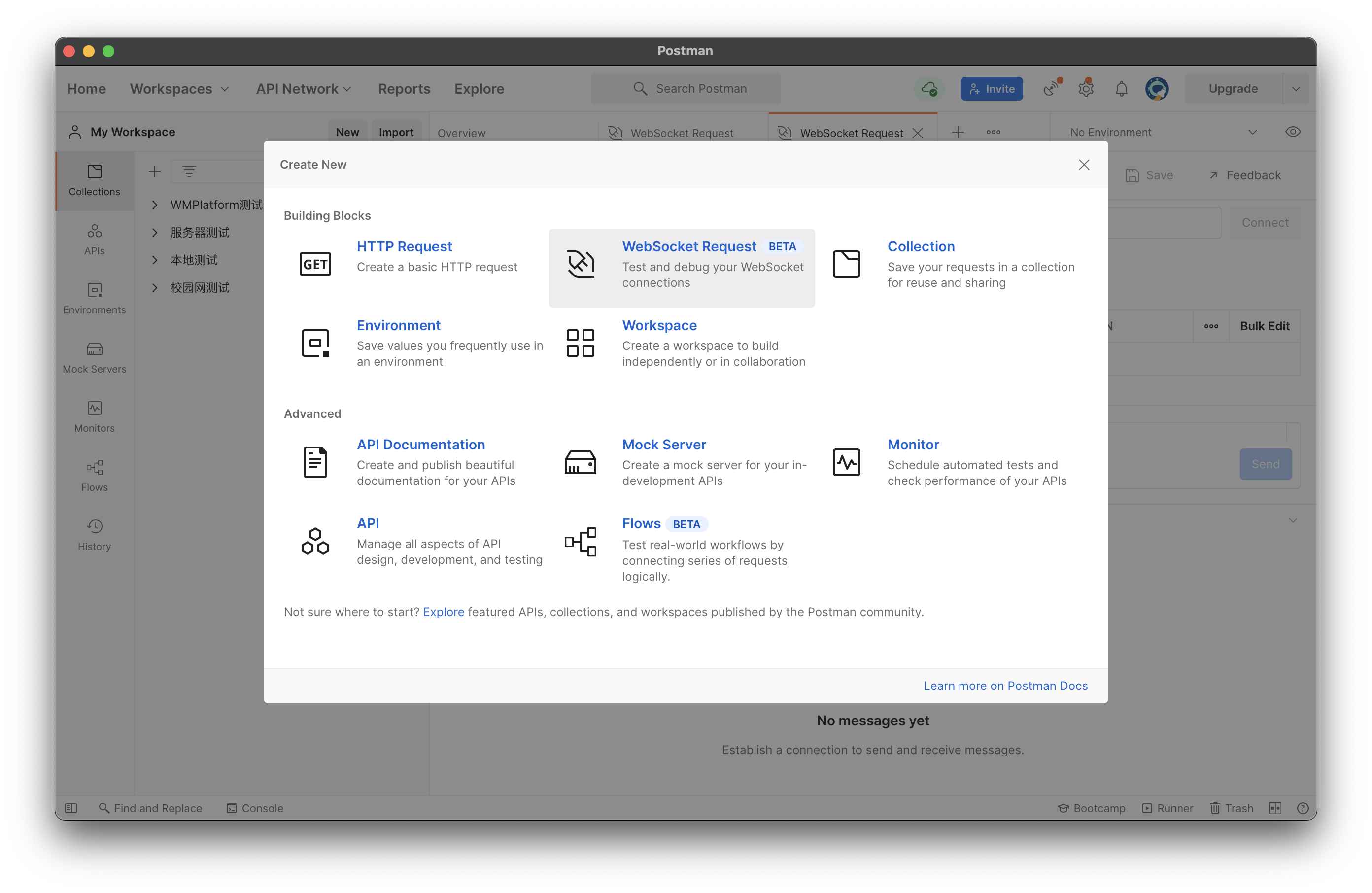Open Environments in the sidebar
Screen dimensions: 1372x893
tap(95, 299)
